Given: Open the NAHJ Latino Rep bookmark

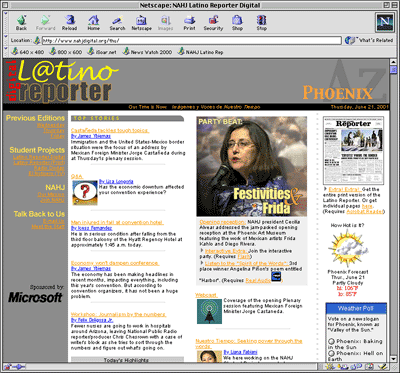Looking at the screenshot, I should [200, 52].
